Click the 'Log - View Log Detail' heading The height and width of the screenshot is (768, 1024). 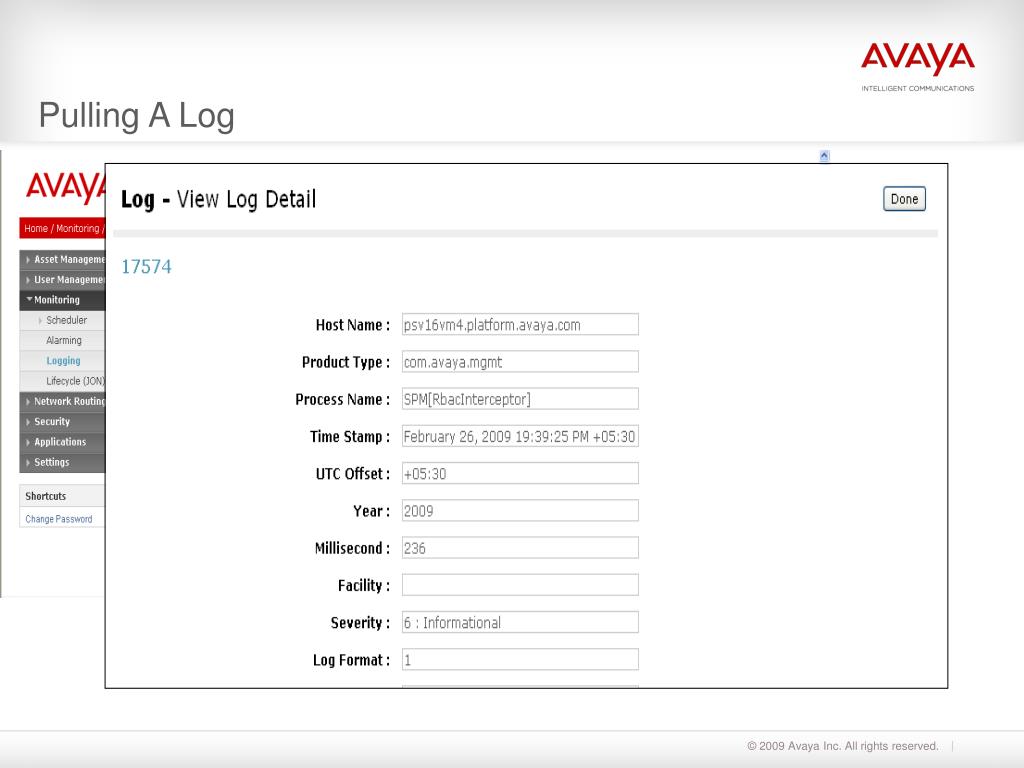click(x=219, y=199)
